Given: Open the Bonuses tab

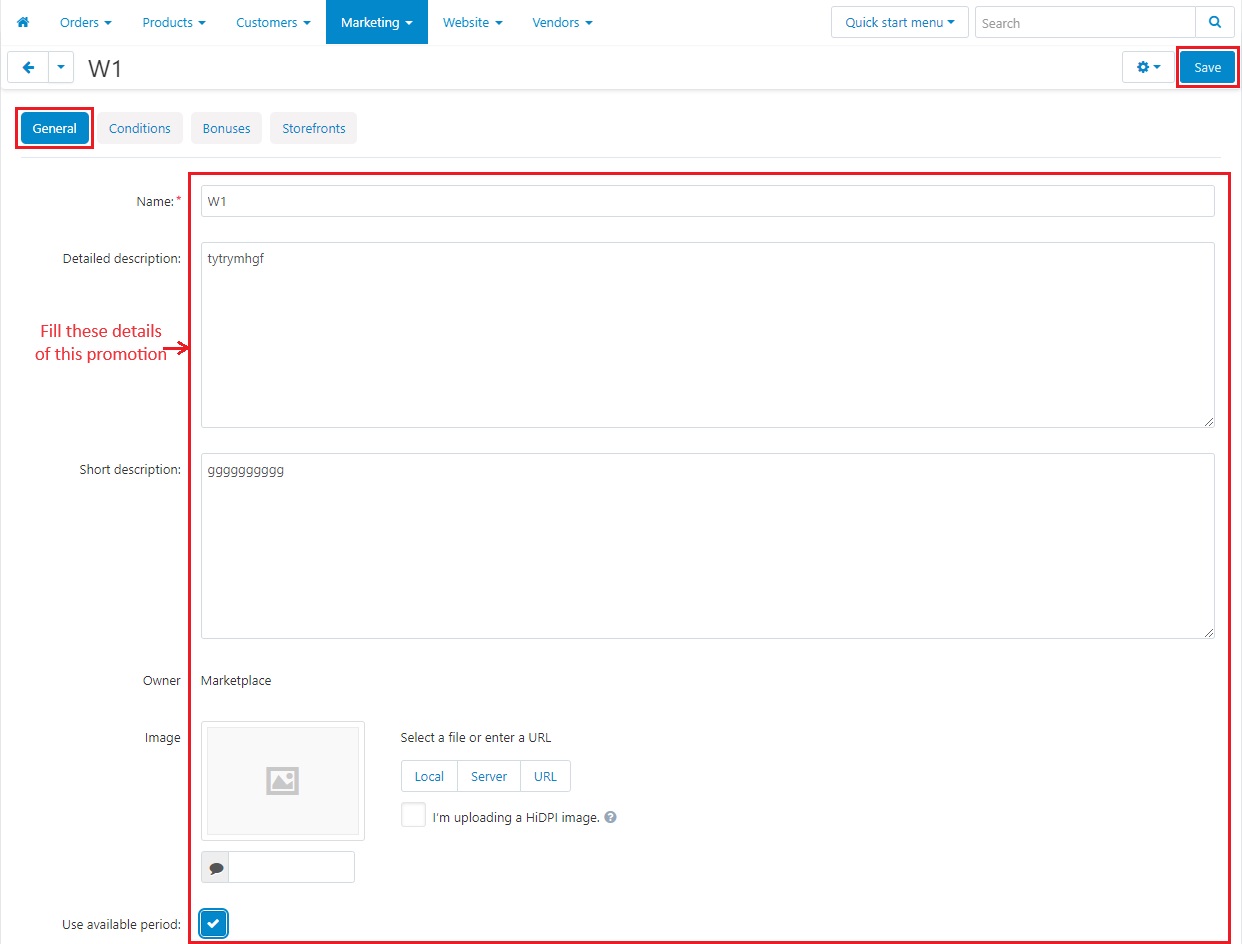Looking at the screenshot, I should click(x=227, y=128).
